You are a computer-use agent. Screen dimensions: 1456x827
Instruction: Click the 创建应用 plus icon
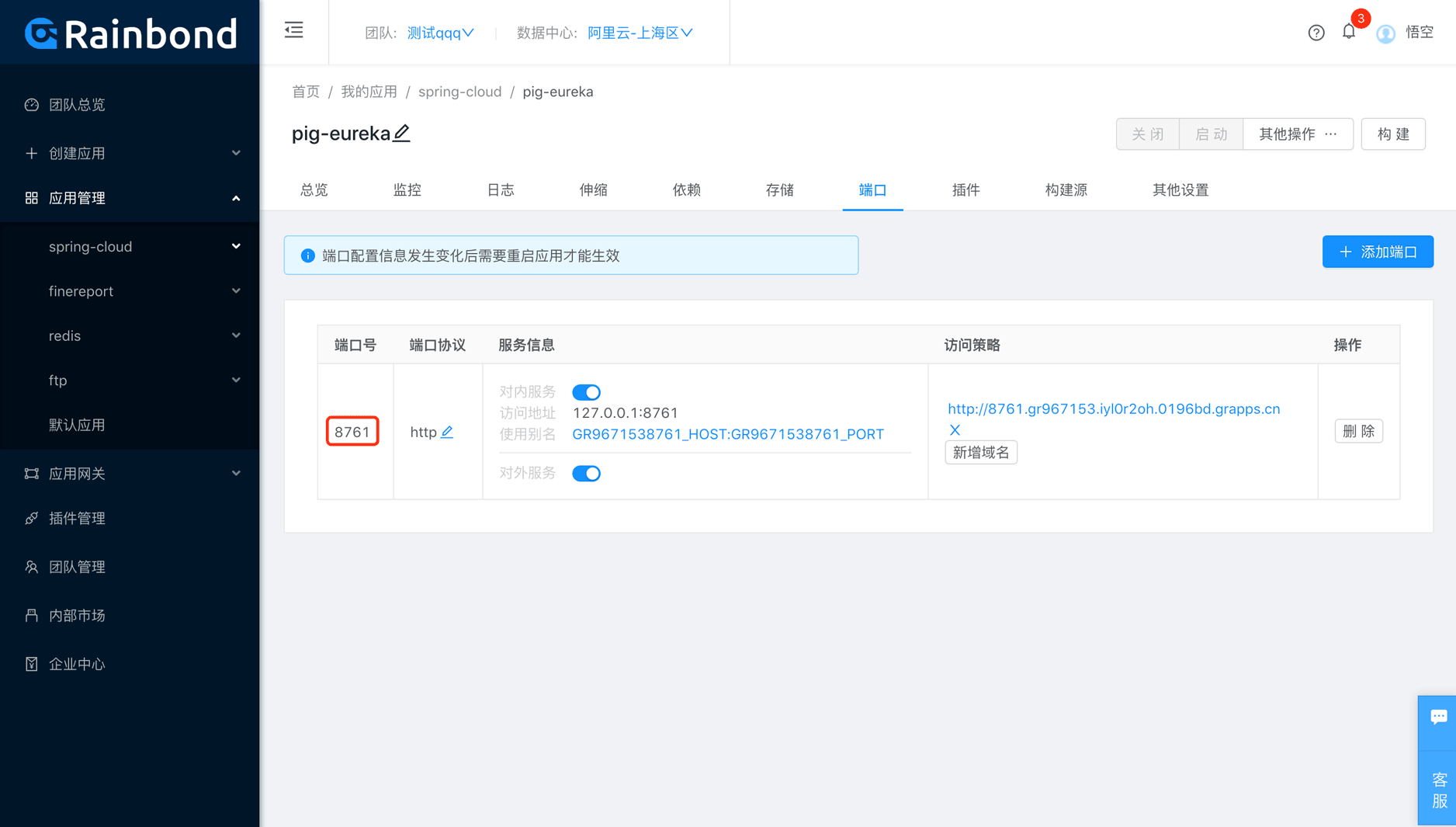[31, 153]
